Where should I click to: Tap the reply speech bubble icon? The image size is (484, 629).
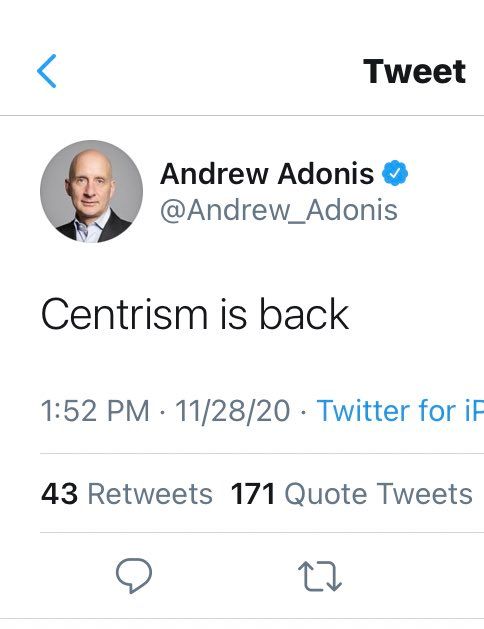pos(134,575)
